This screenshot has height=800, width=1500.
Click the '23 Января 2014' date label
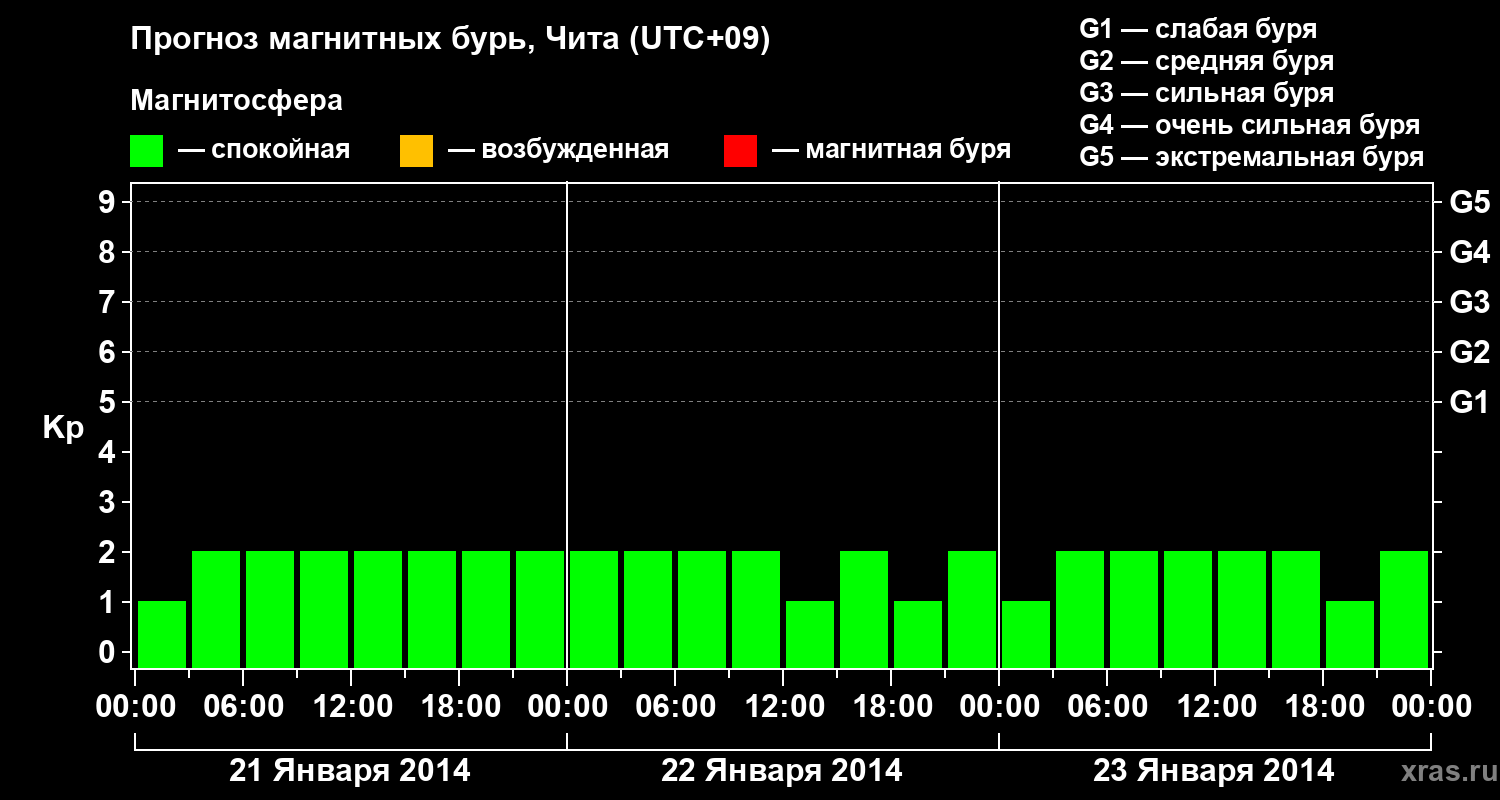[1214, 771]
